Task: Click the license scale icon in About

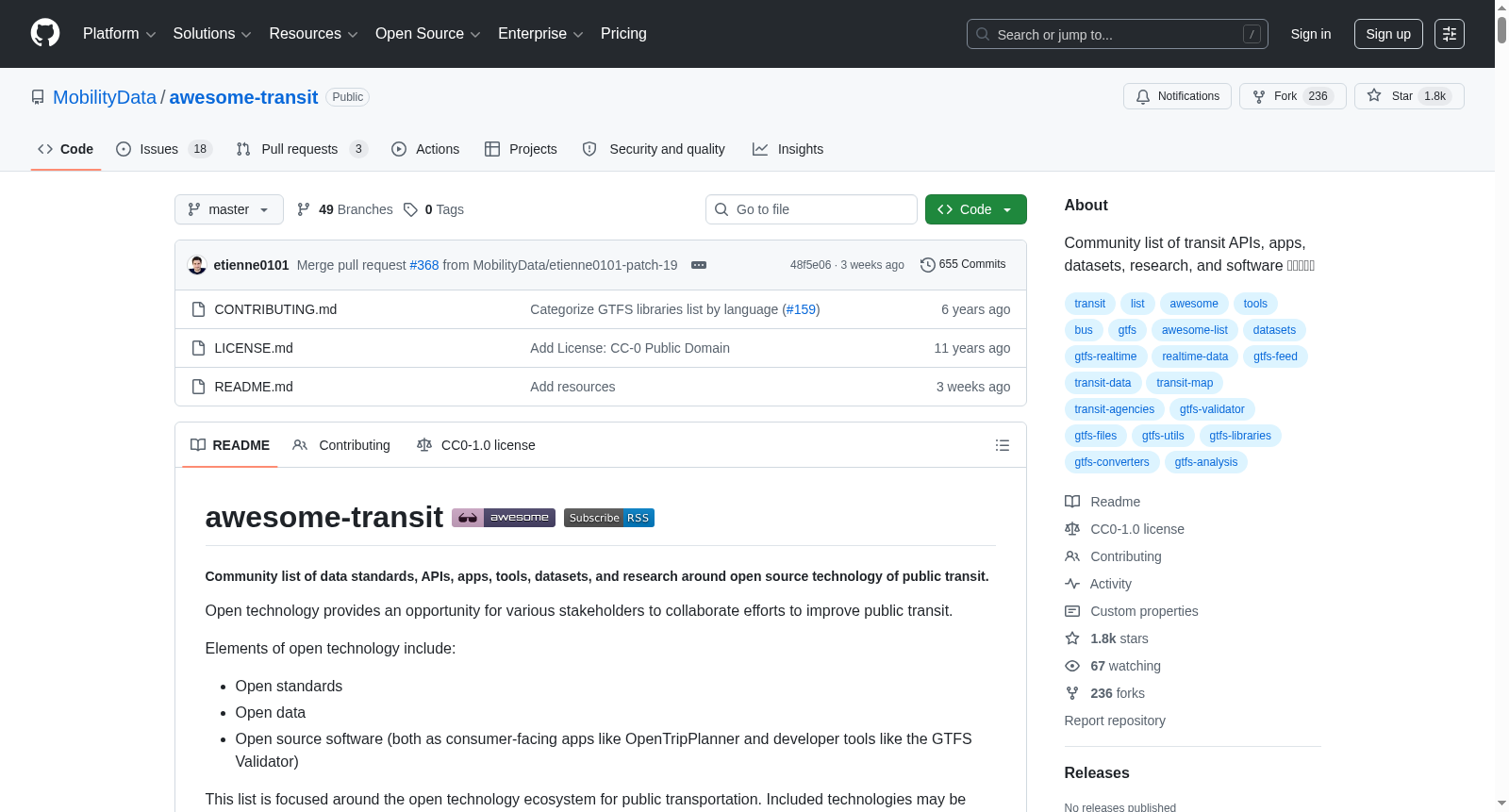Action: tap(1072, 529)
